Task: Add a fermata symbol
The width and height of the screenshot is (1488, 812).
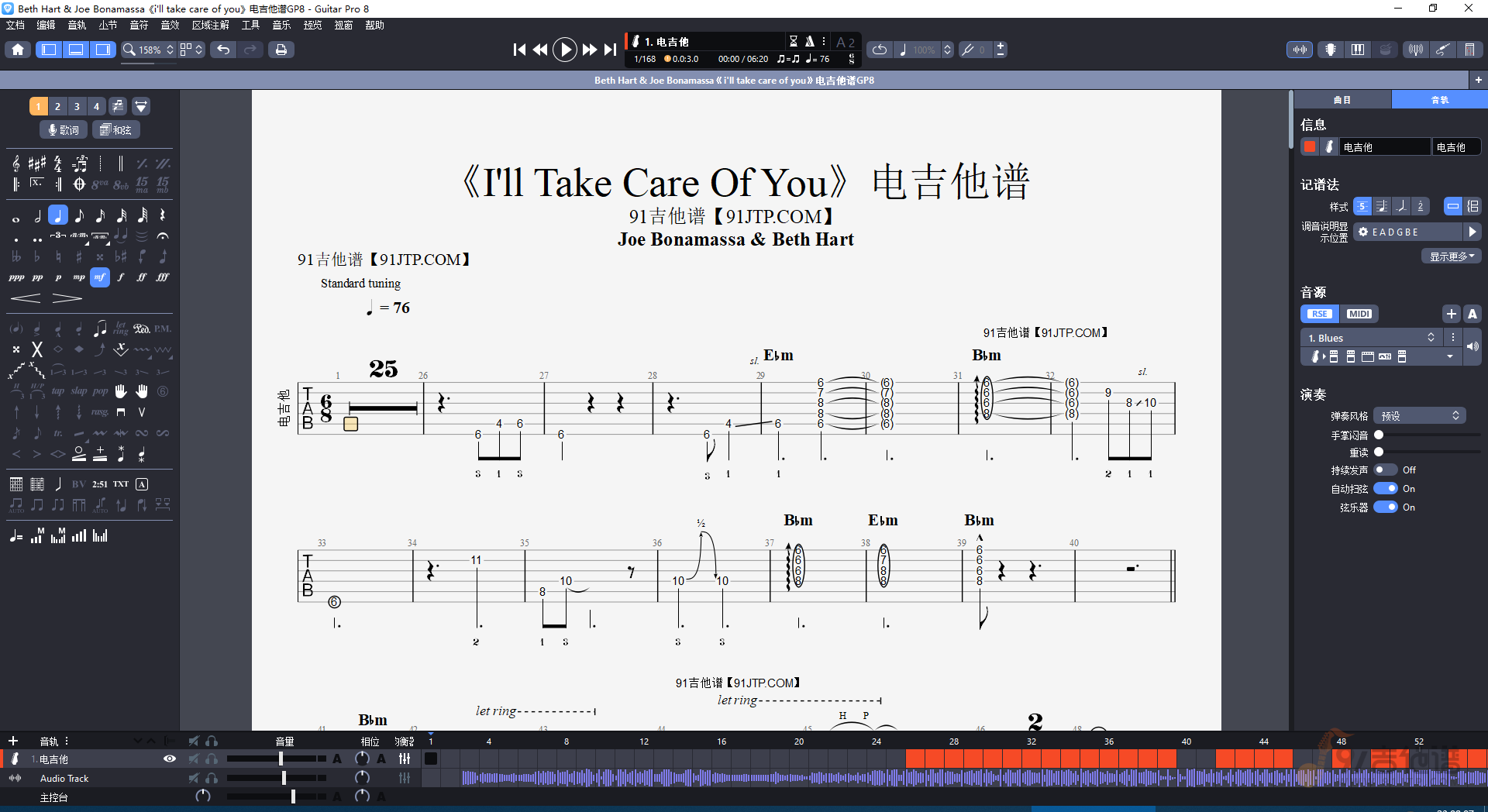Action: (x=163, y=236)
